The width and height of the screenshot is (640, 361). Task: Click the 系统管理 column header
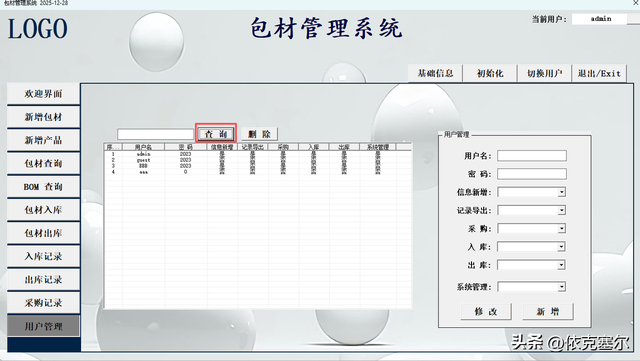pyautogui.click(x=378, y=147)
